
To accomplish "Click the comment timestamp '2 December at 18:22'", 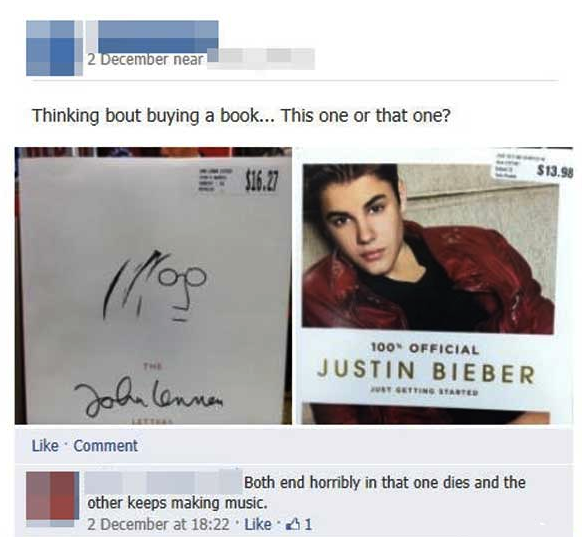I will click(x=158, y=524).
